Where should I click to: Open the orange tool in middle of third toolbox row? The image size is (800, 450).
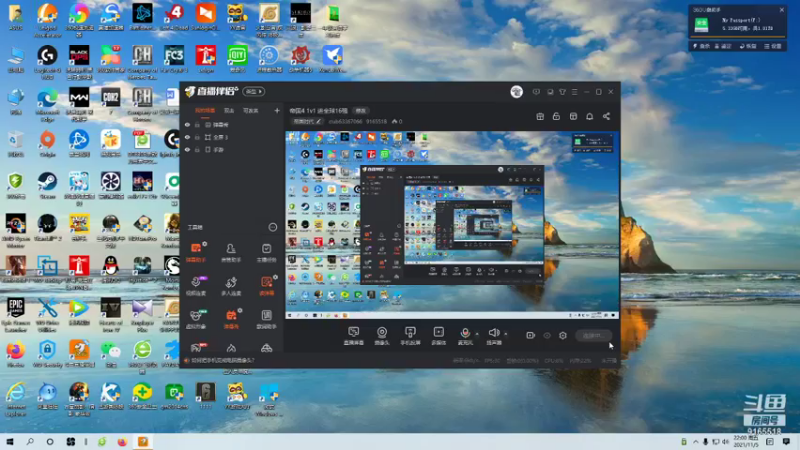tap(231, 319)
